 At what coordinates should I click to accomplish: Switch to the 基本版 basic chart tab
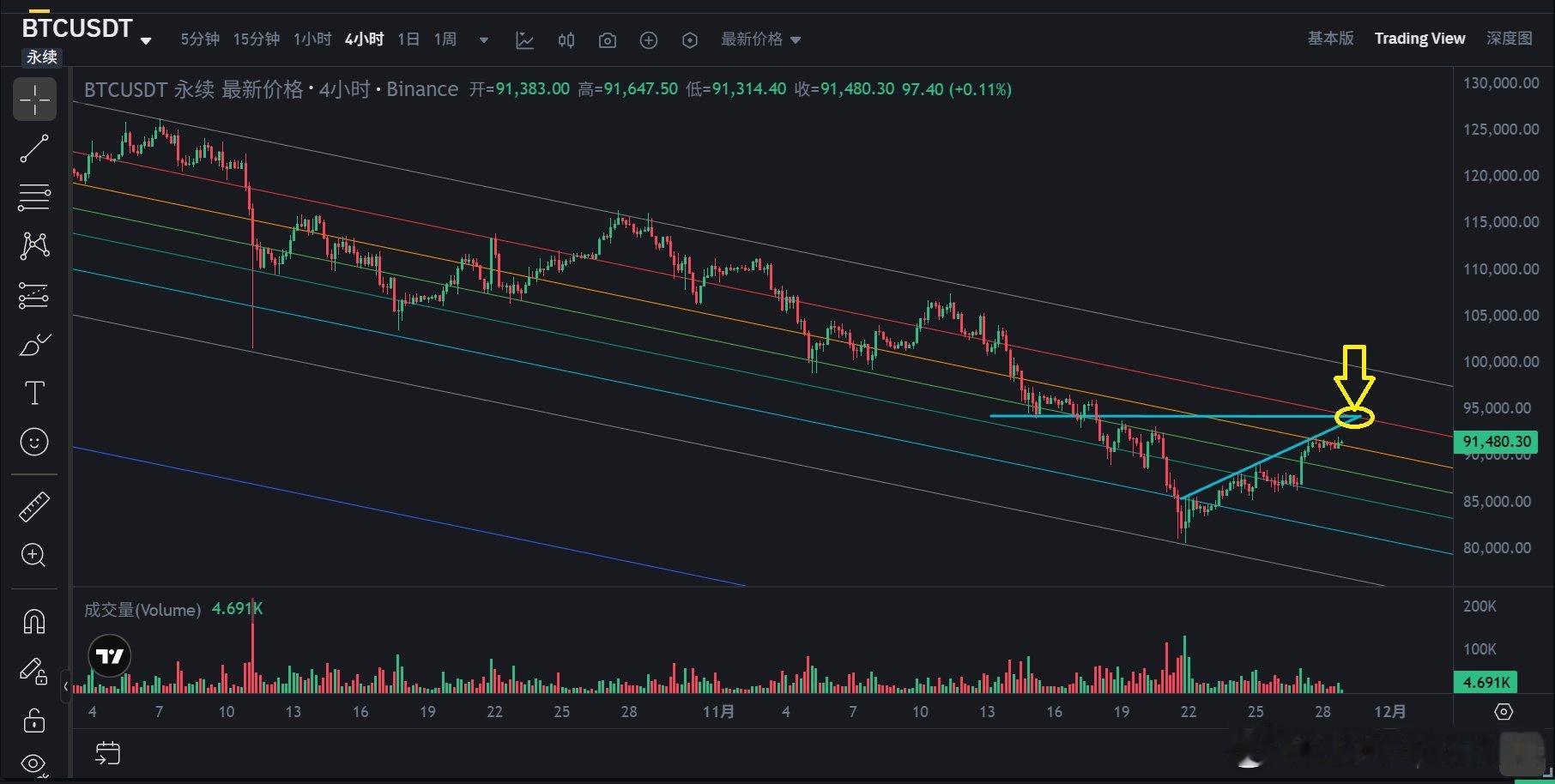point(1330,39)
